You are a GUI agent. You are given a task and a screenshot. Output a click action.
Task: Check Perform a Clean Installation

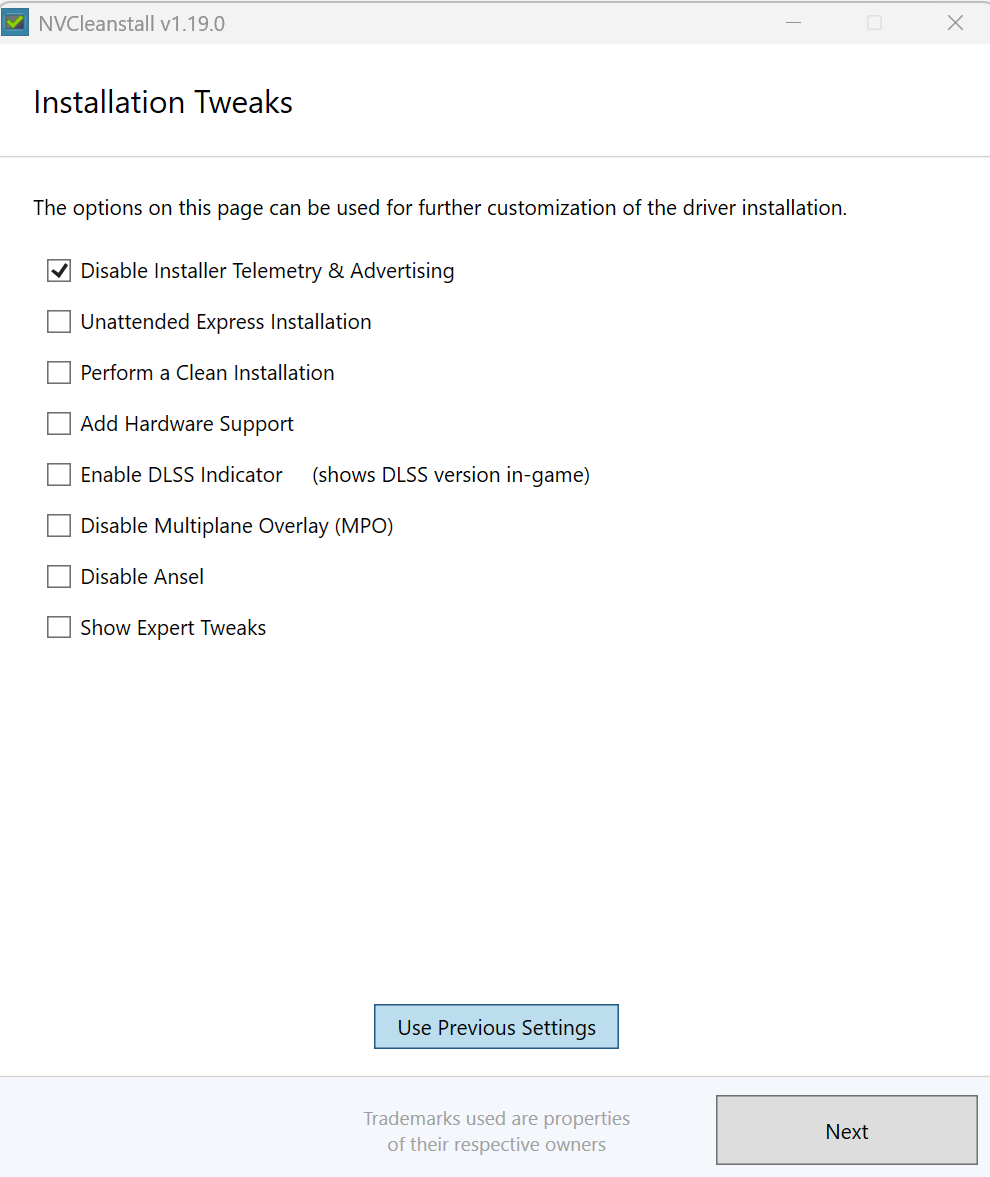pos(58,372)
